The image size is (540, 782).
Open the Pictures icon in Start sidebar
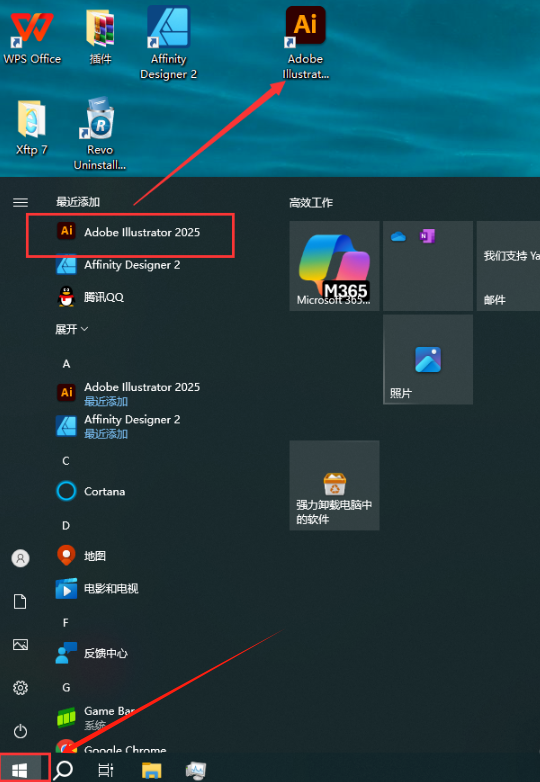20,644
